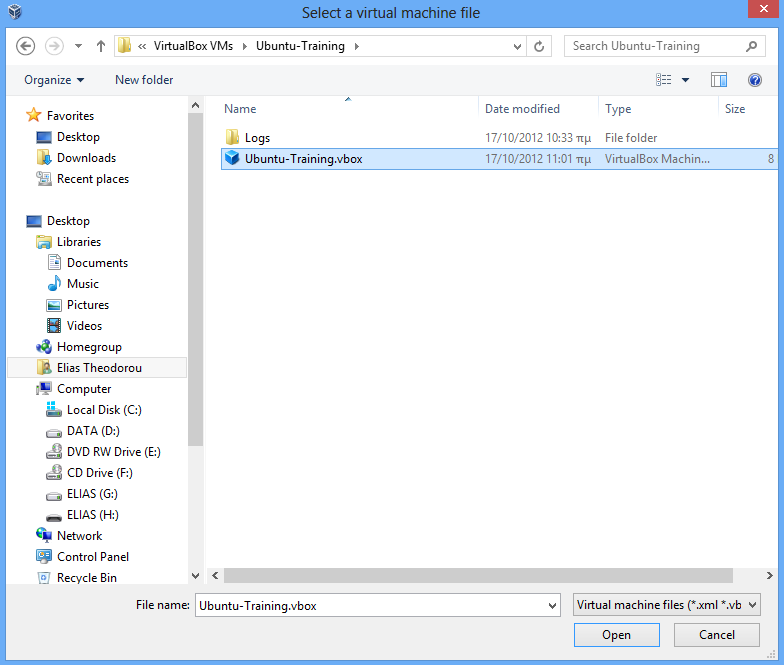Expand the arrow after Ubuntu-Training breadcrumb

coord(356,46)
